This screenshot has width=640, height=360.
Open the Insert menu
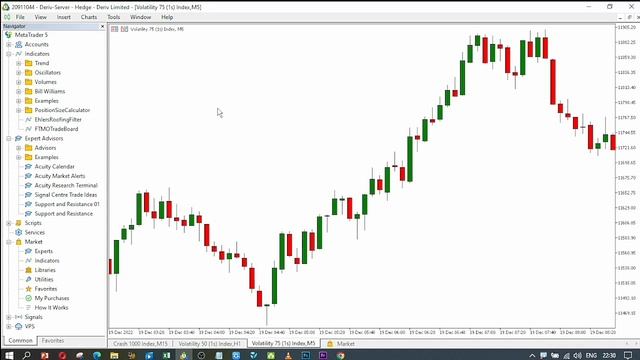[x=64, y=17]
